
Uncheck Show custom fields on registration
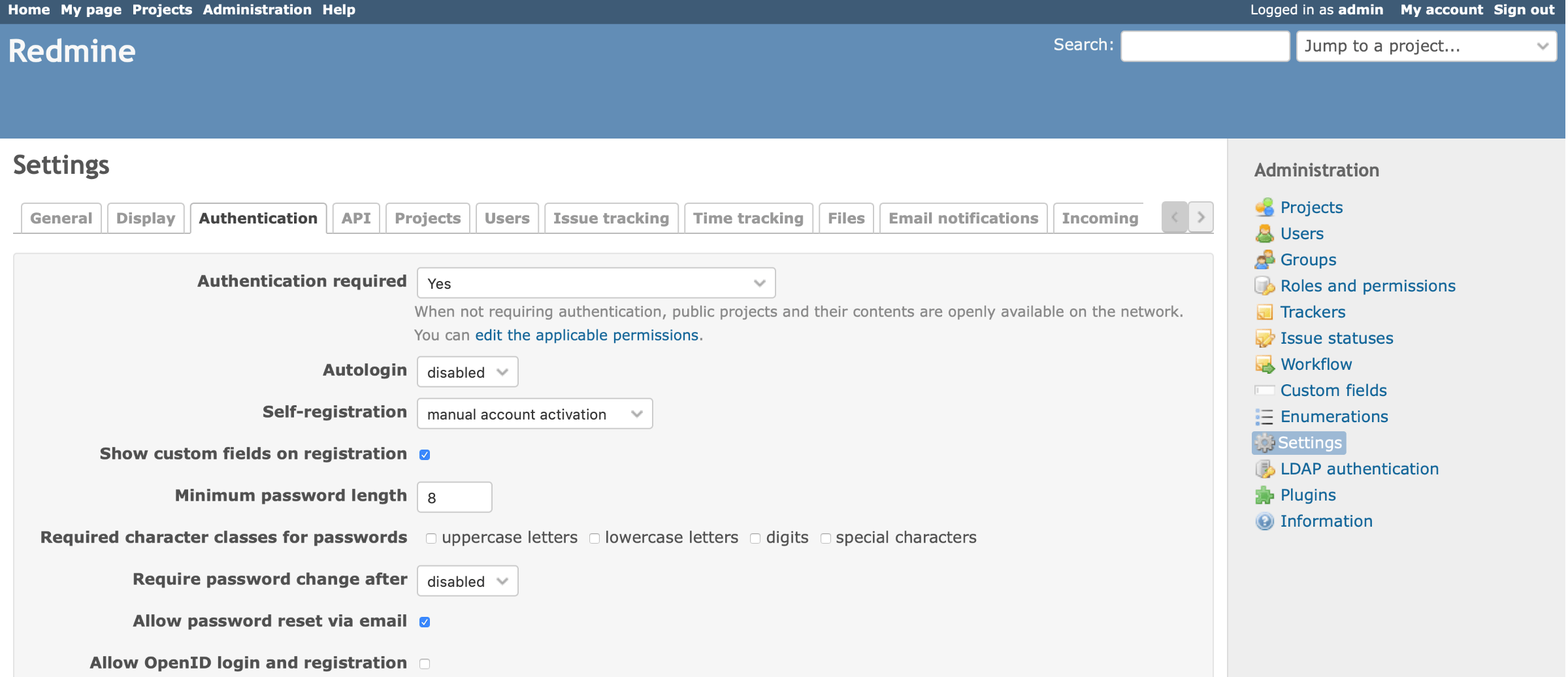[425, 455]
